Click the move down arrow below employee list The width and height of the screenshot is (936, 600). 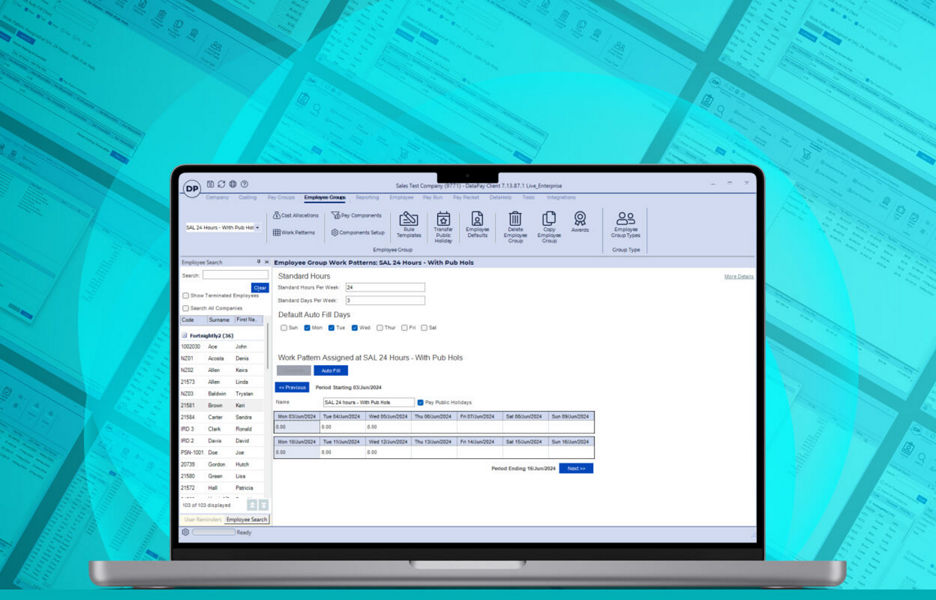pos(263,505)
